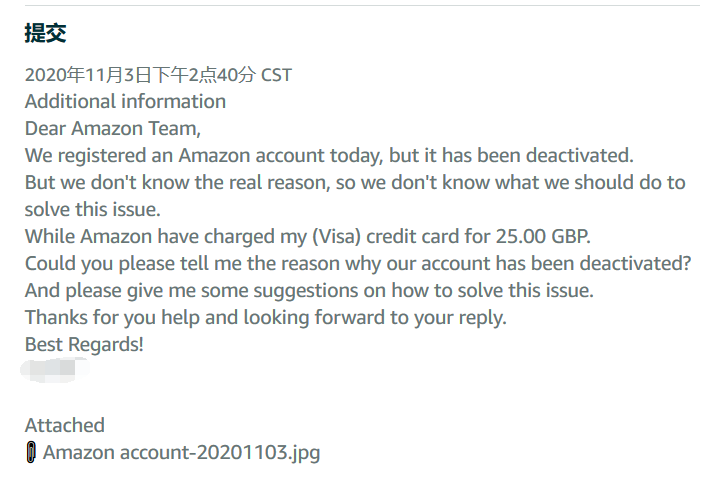Click the Dear Amazon Team greeting
Viewport: 708px width, 482px height.
click(113, 129)
